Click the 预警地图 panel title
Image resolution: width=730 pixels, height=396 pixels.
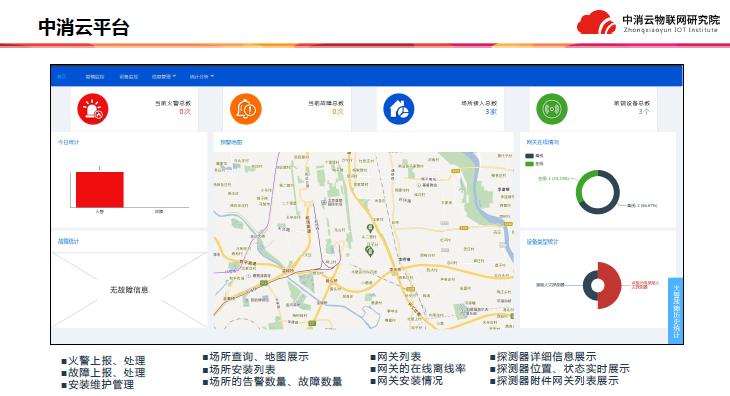[x=231, y=142]
